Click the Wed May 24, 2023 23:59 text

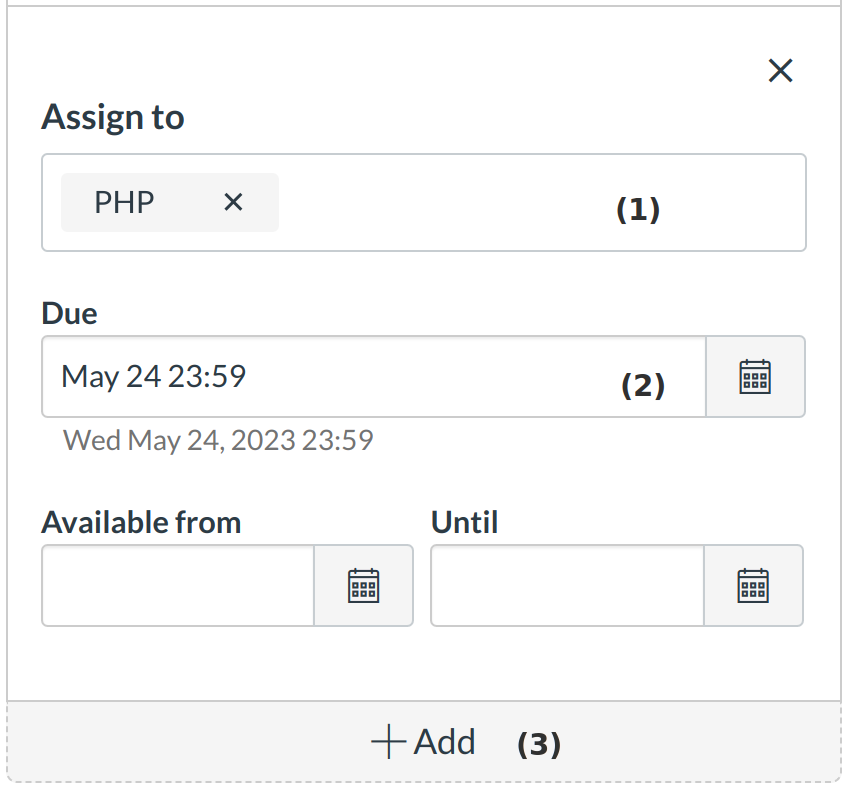click(218, 440)
